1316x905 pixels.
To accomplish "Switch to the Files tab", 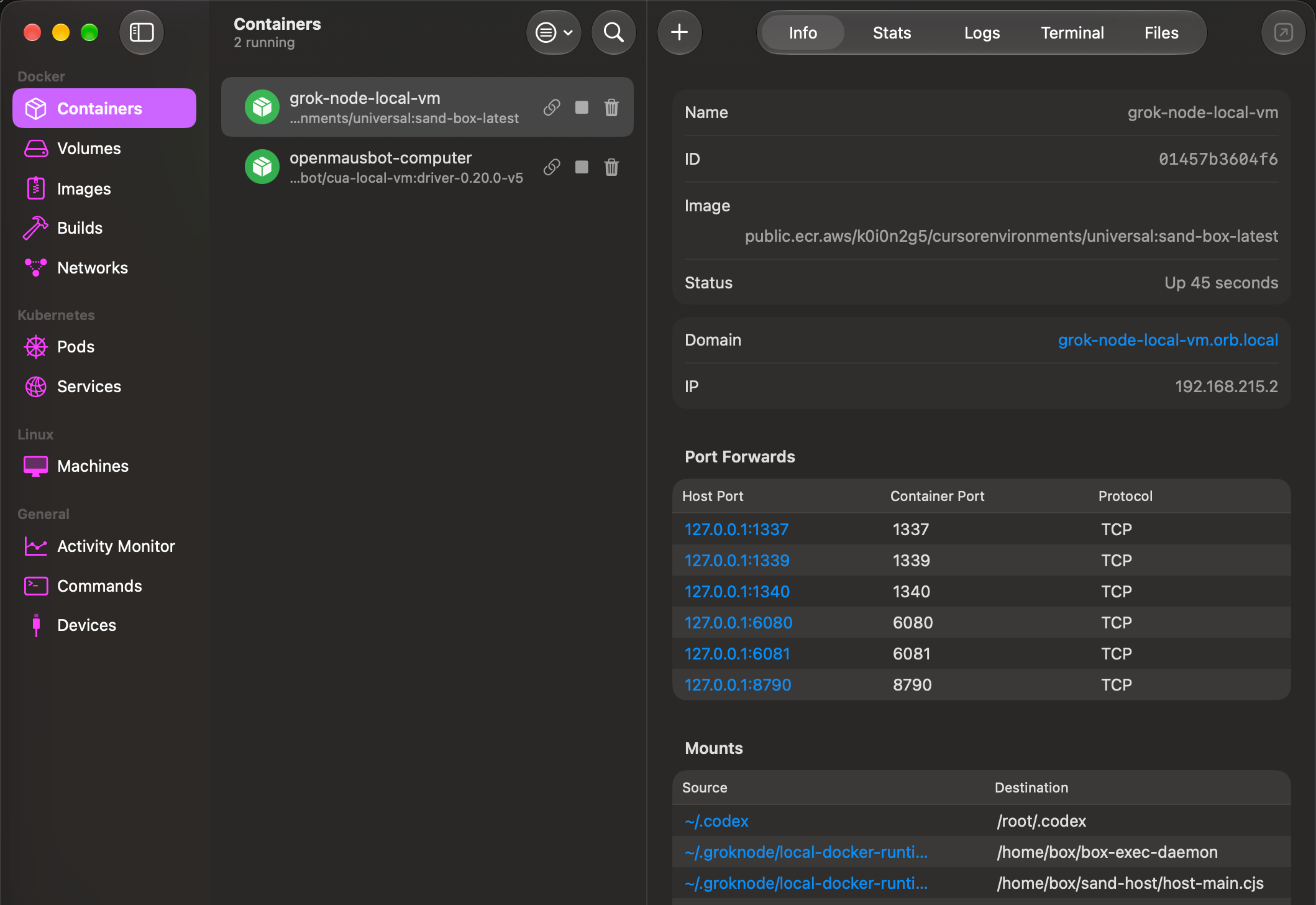I will [x=1161, y=33].
